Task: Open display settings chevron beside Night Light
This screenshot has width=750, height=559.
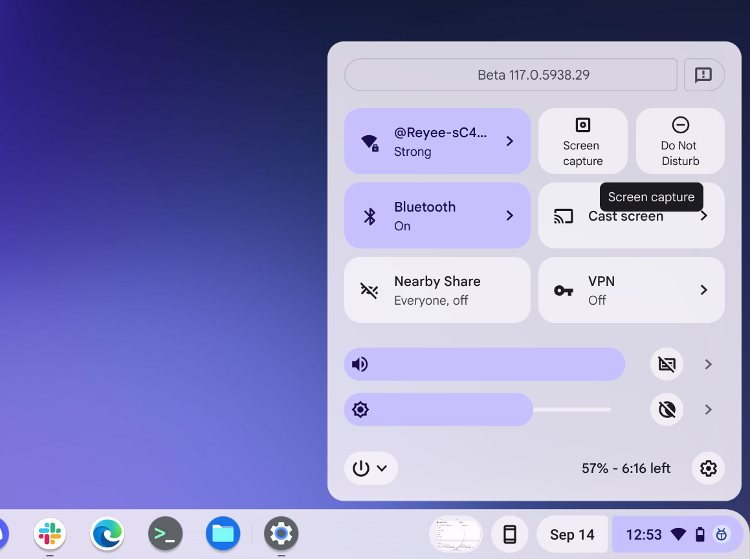Action: pos(708,410)
